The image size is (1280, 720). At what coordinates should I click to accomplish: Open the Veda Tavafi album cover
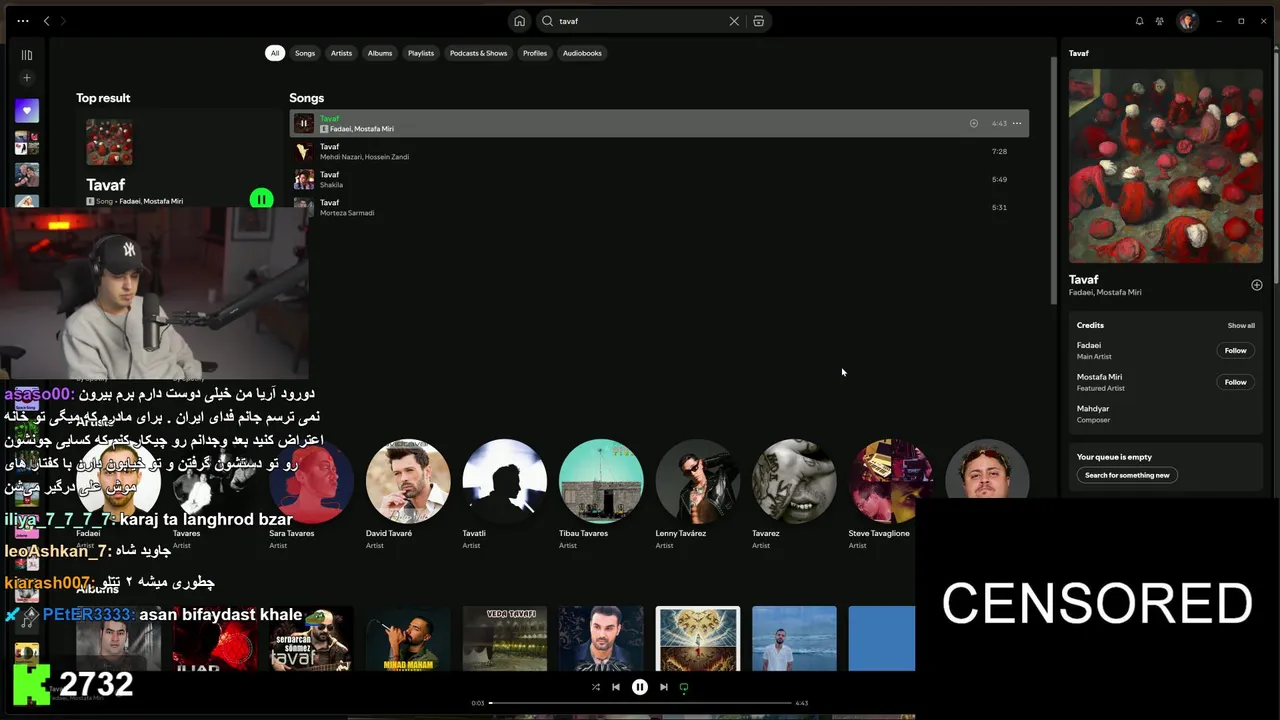(504, 638)
